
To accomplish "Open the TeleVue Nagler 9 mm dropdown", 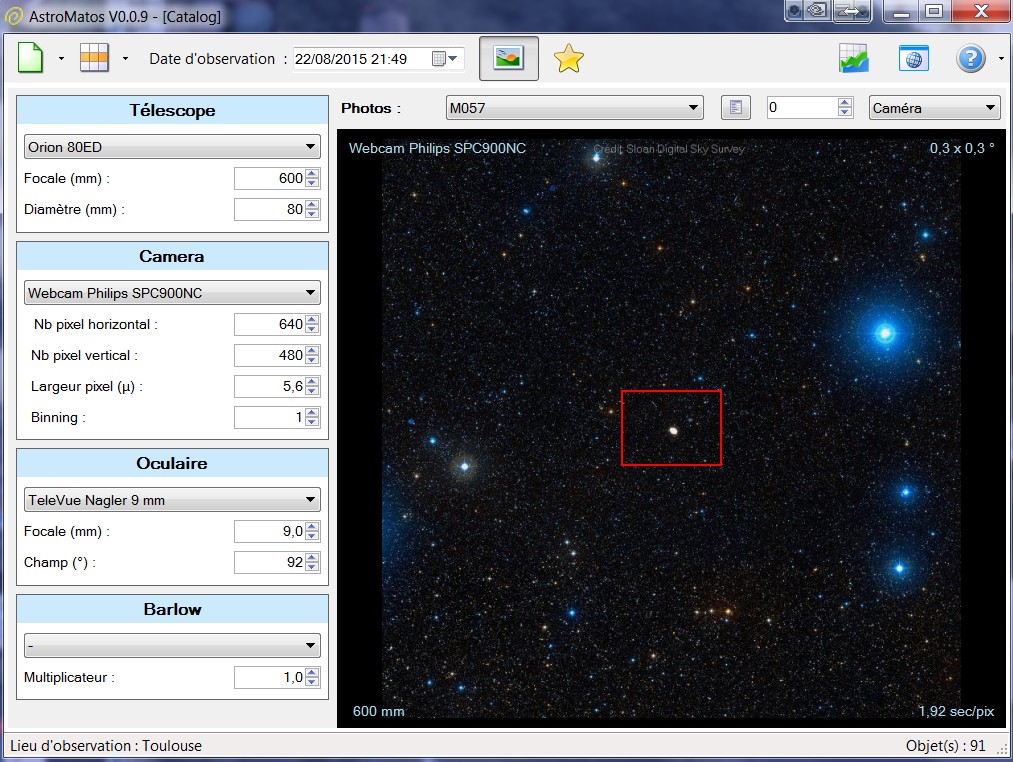I will click(x=172, y=500).
